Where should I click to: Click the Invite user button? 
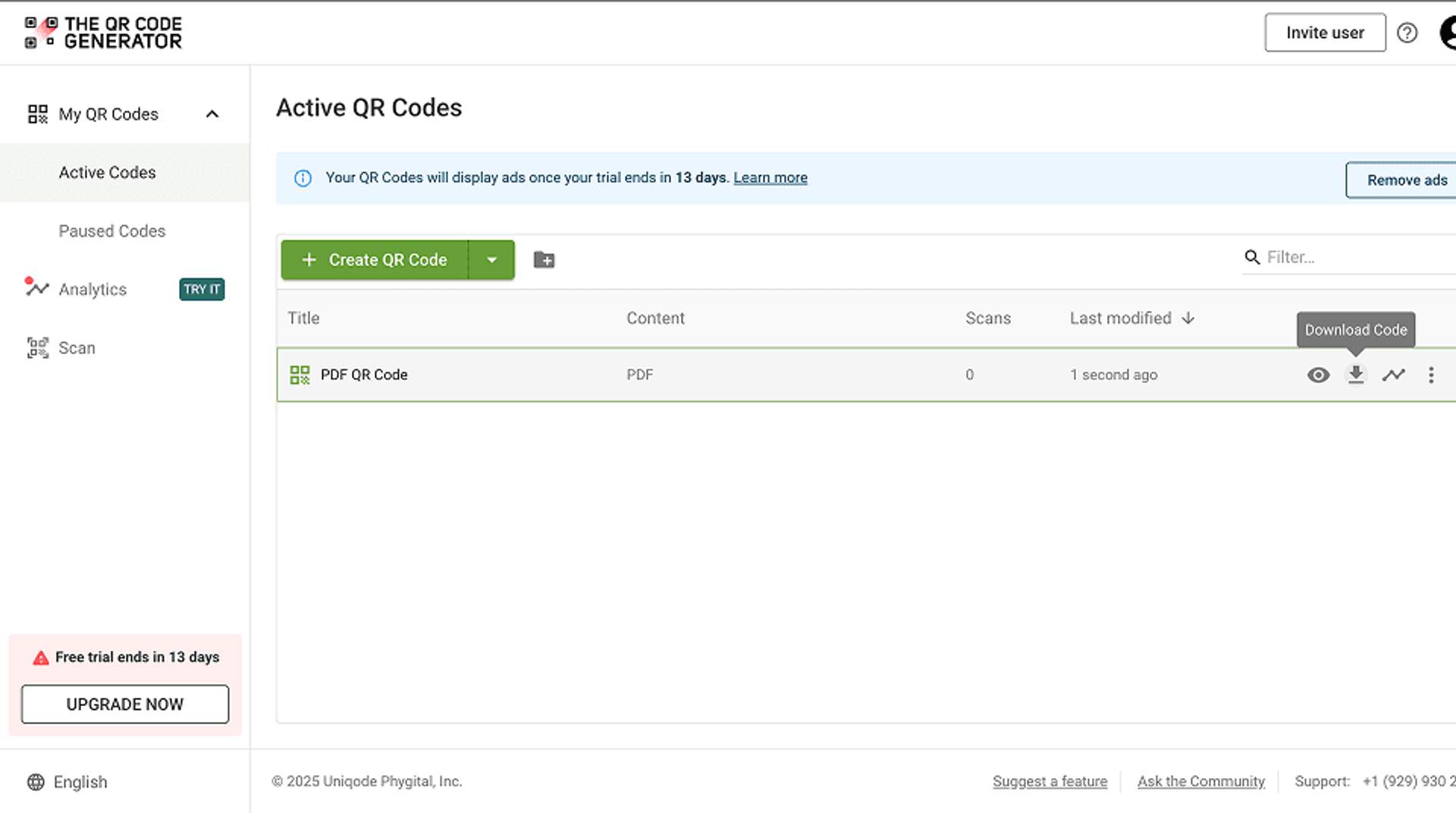tap(1325, 33)
